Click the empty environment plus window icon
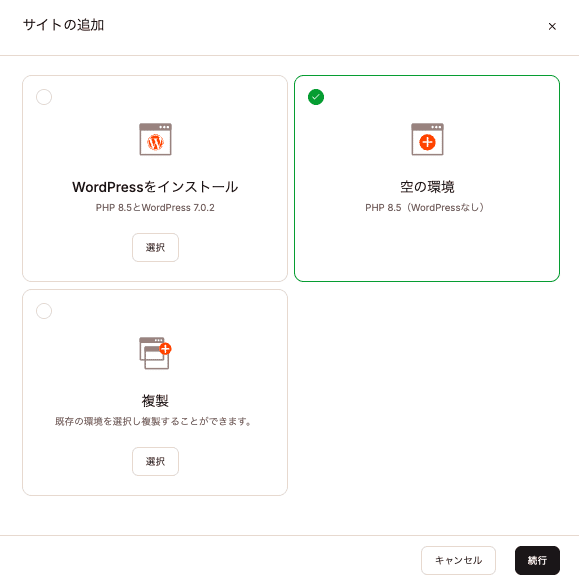The height and width of the screenshot is (582, 579). pyautogui.click(x=427, y=139)
